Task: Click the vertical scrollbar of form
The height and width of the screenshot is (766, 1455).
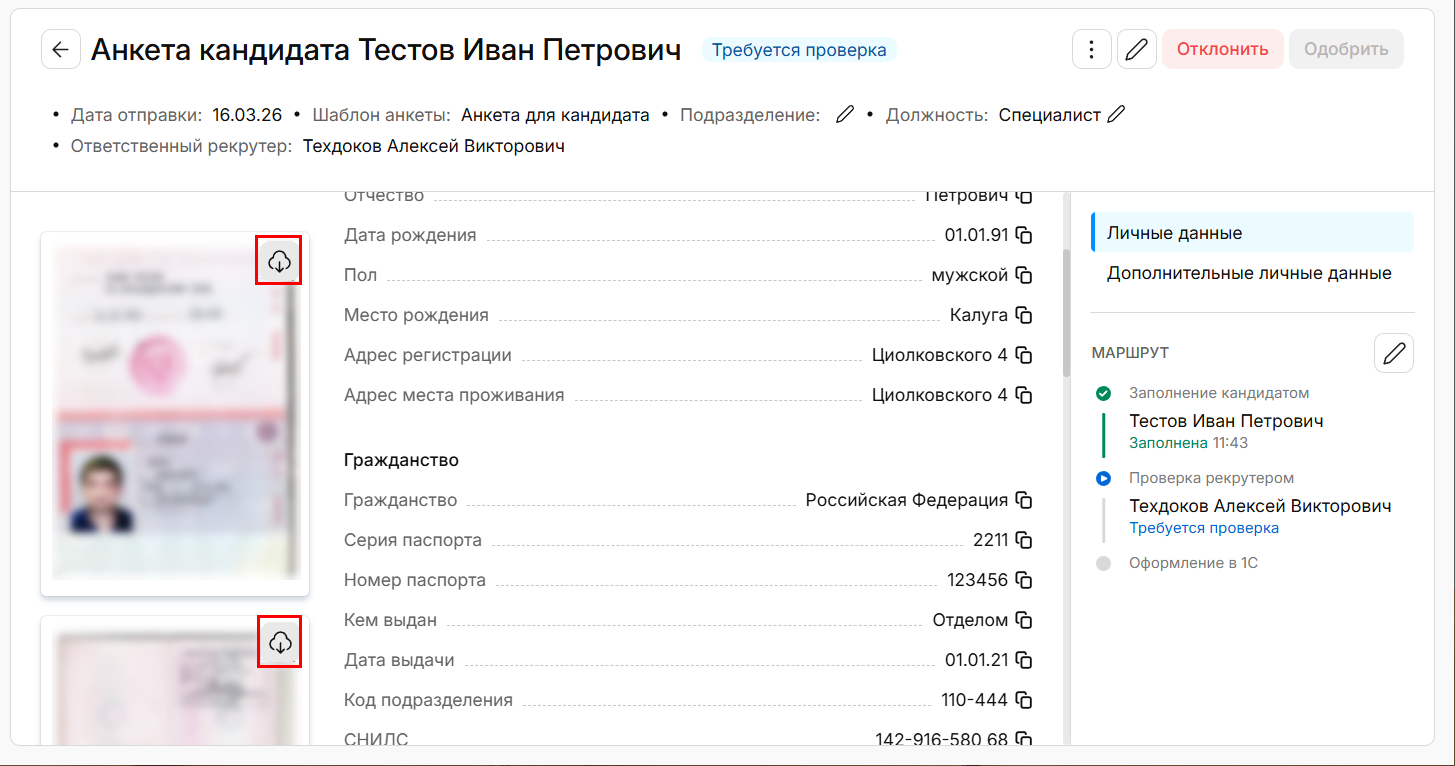Action: (1066, 310)
